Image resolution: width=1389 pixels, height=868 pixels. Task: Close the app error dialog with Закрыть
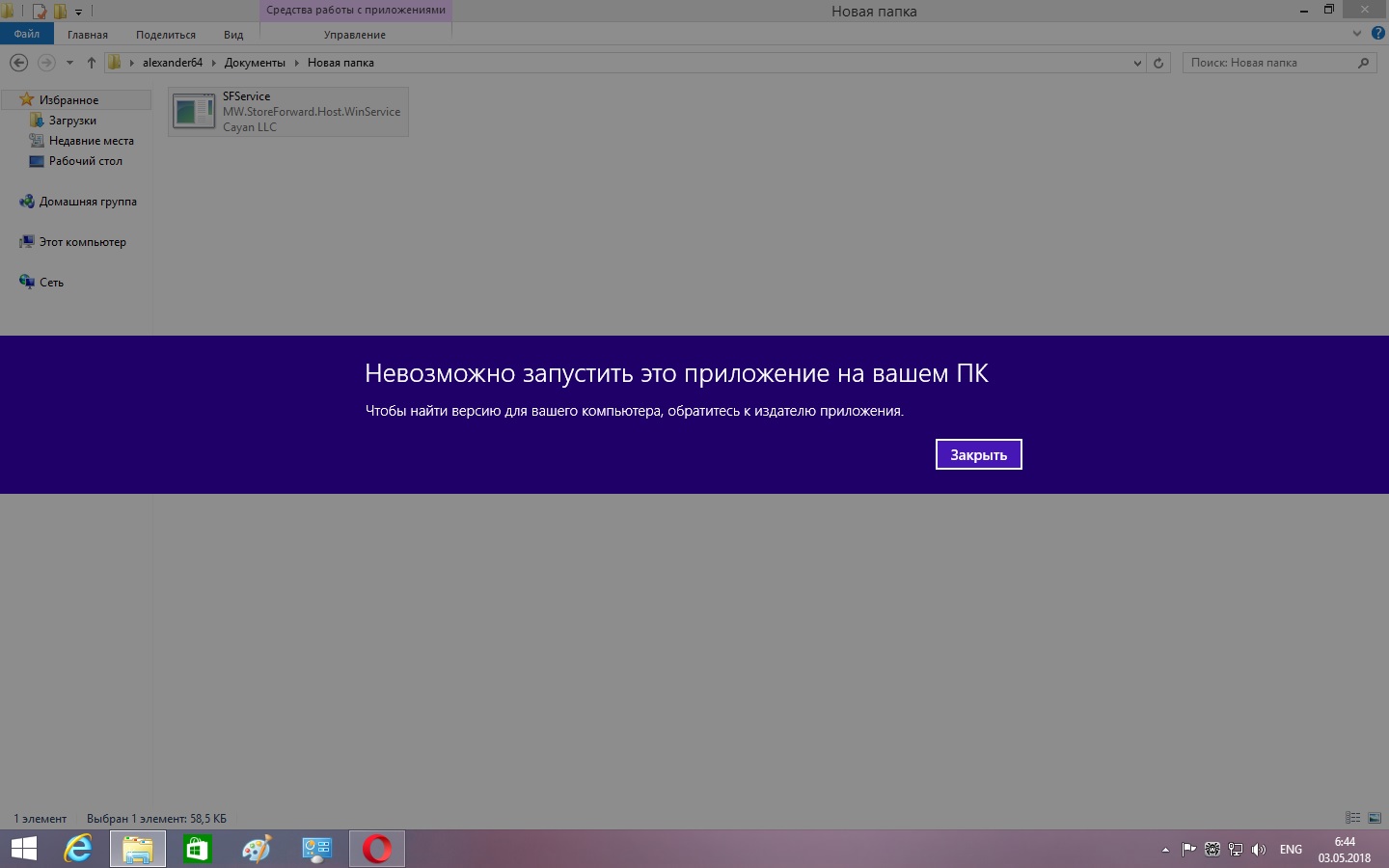tap(978, 454)
